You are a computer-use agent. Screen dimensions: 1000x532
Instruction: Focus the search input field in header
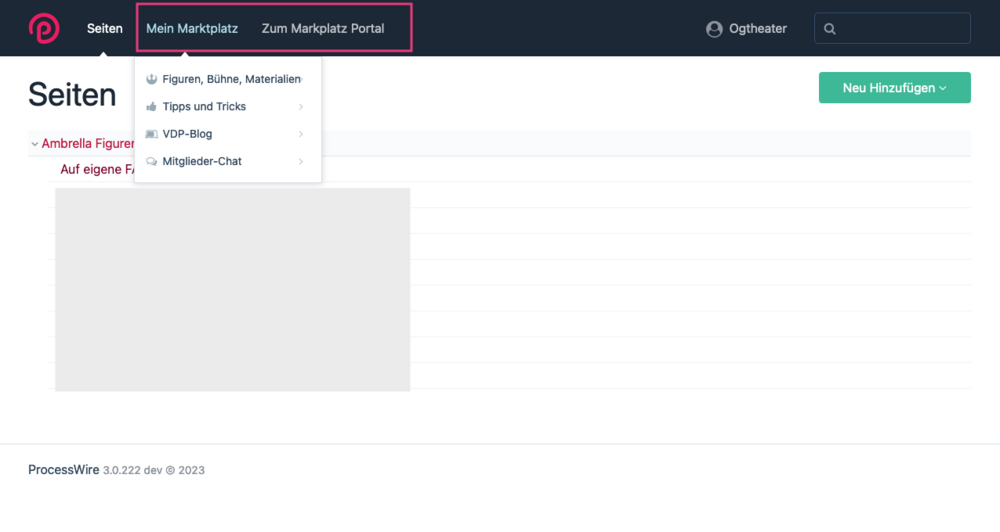click(x=902, y=29)
